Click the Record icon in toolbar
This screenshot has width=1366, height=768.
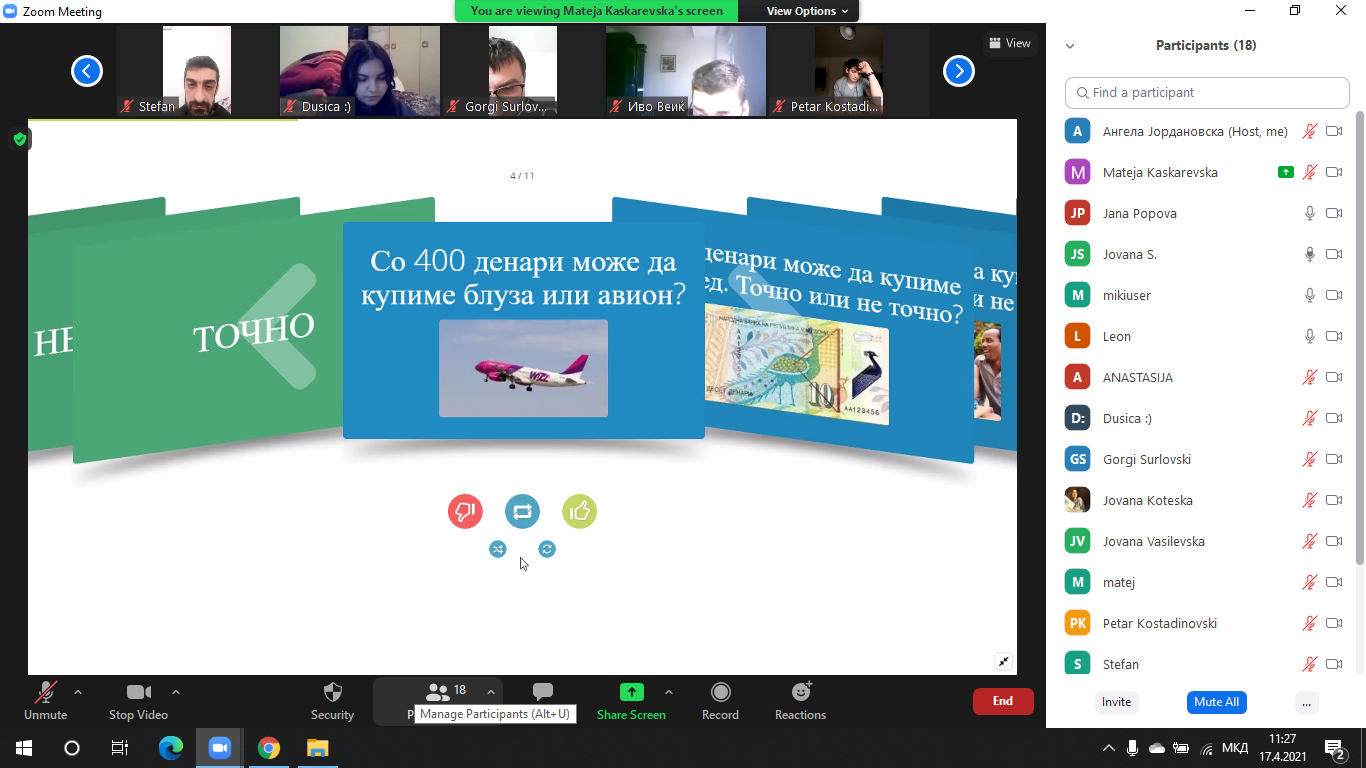720,693
